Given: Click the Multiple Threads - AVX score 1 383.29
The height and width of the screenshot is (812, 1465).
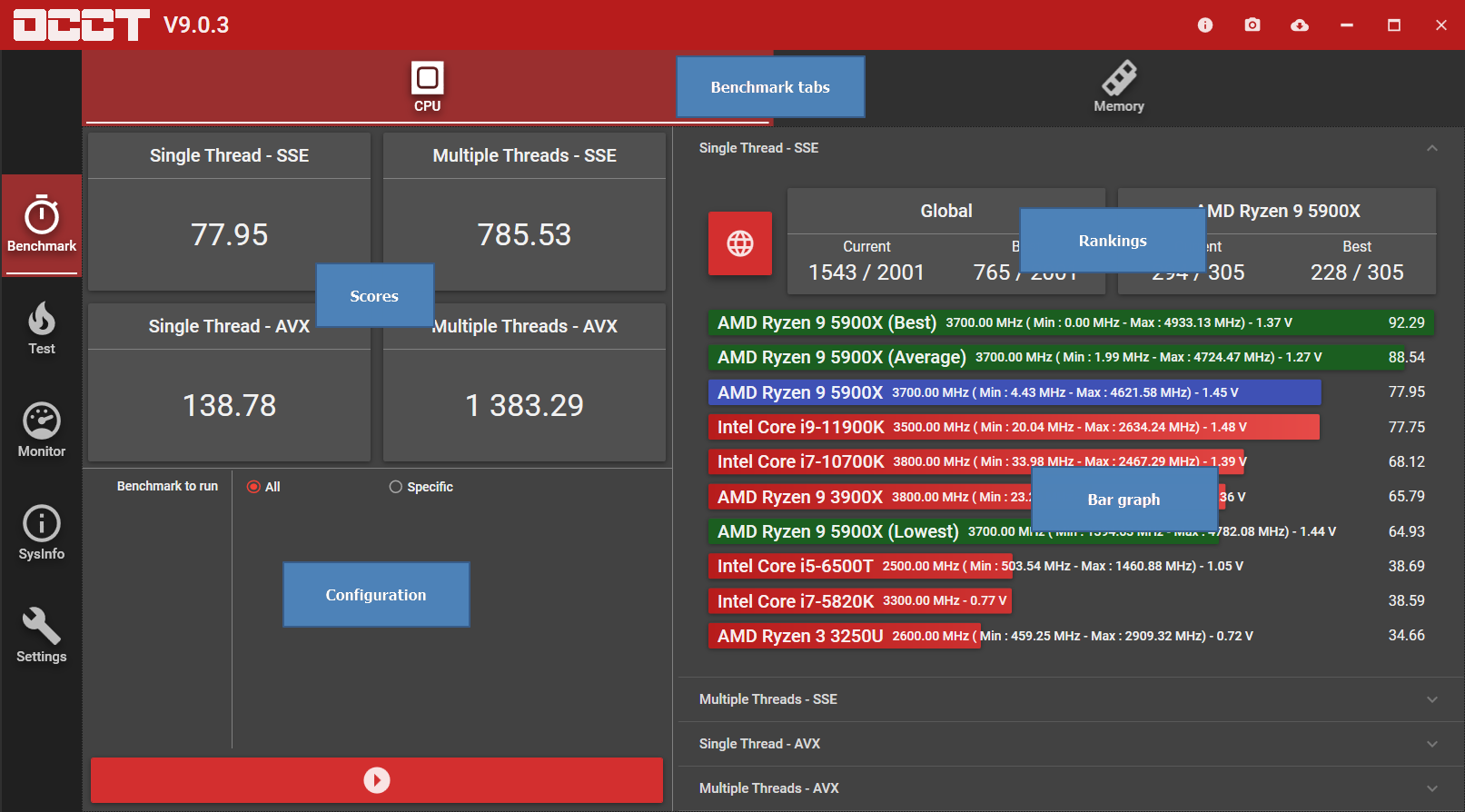Looking at the screenshot, I should tap(524, 405).
